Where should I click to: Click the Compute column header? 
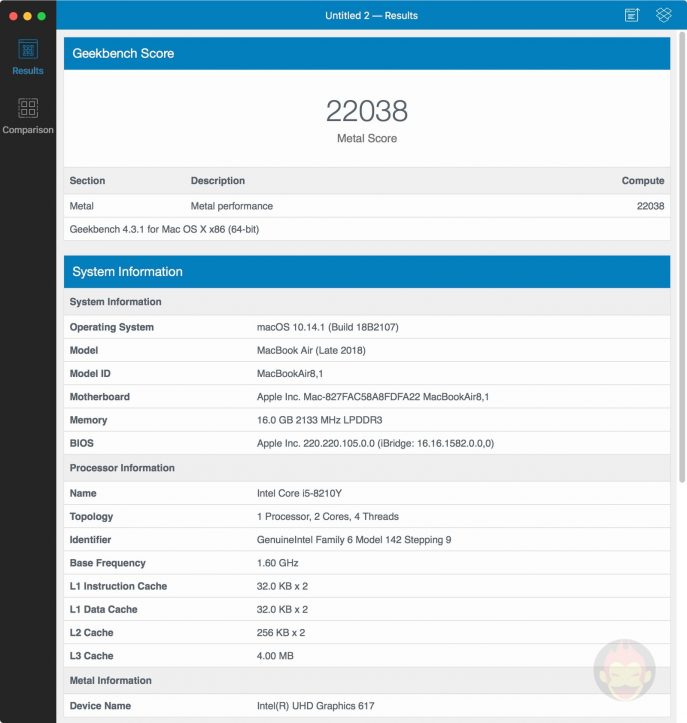coord(643,181)
